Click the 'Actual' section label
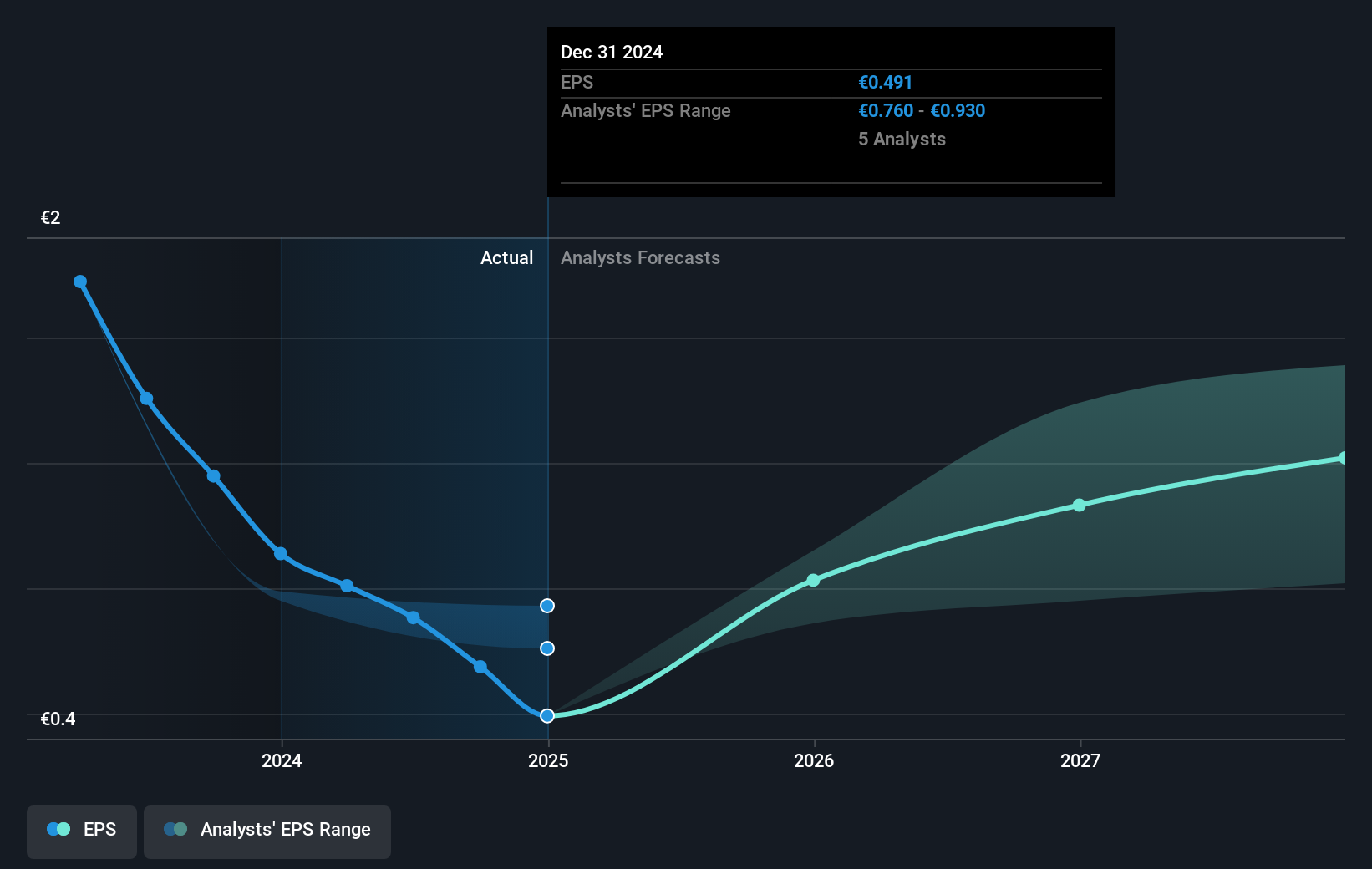Image resolution: width=1372 pixels, height=869 pixels. click(x=506, y=258)
